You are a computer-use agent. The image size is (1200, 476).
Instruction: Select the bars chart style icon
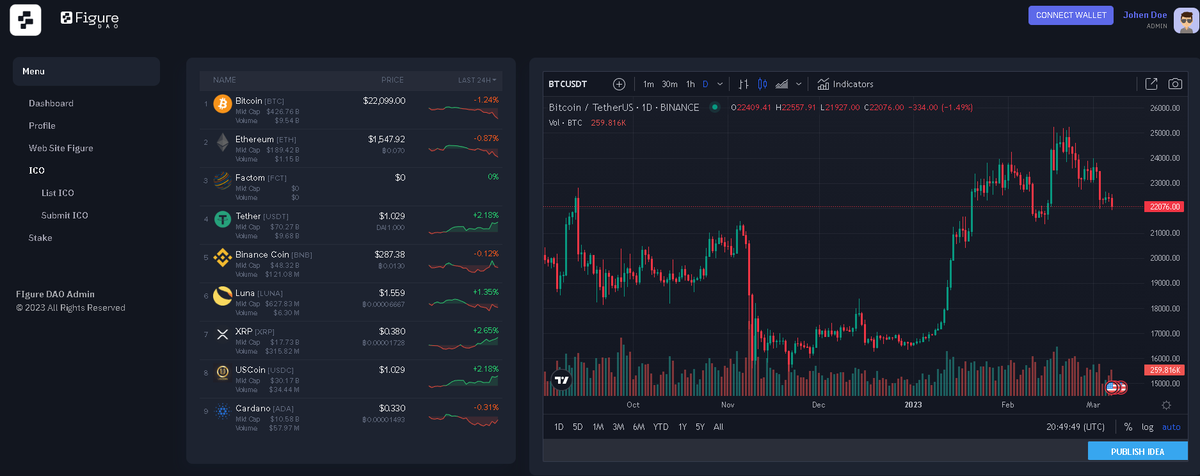point(743,84)
